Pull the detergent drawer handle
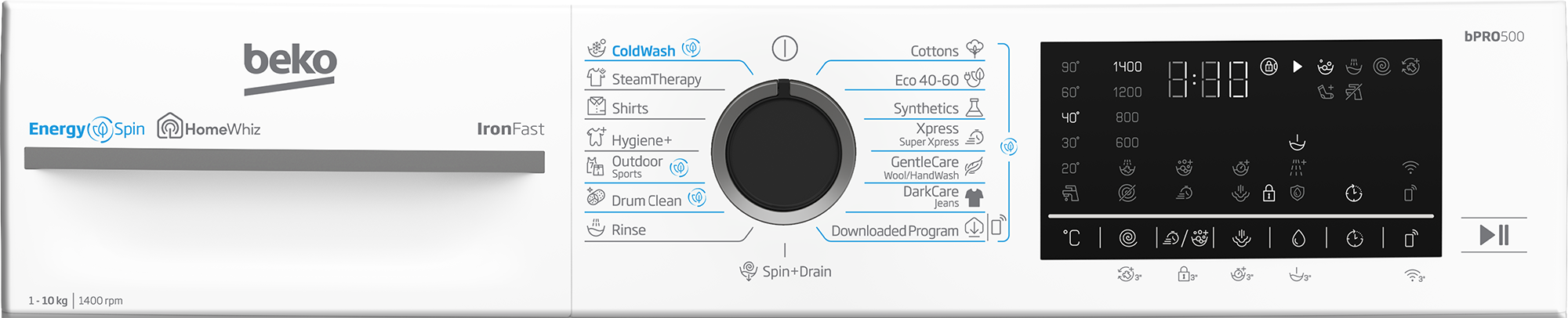 pyautogui.click(x=285, y=161)
